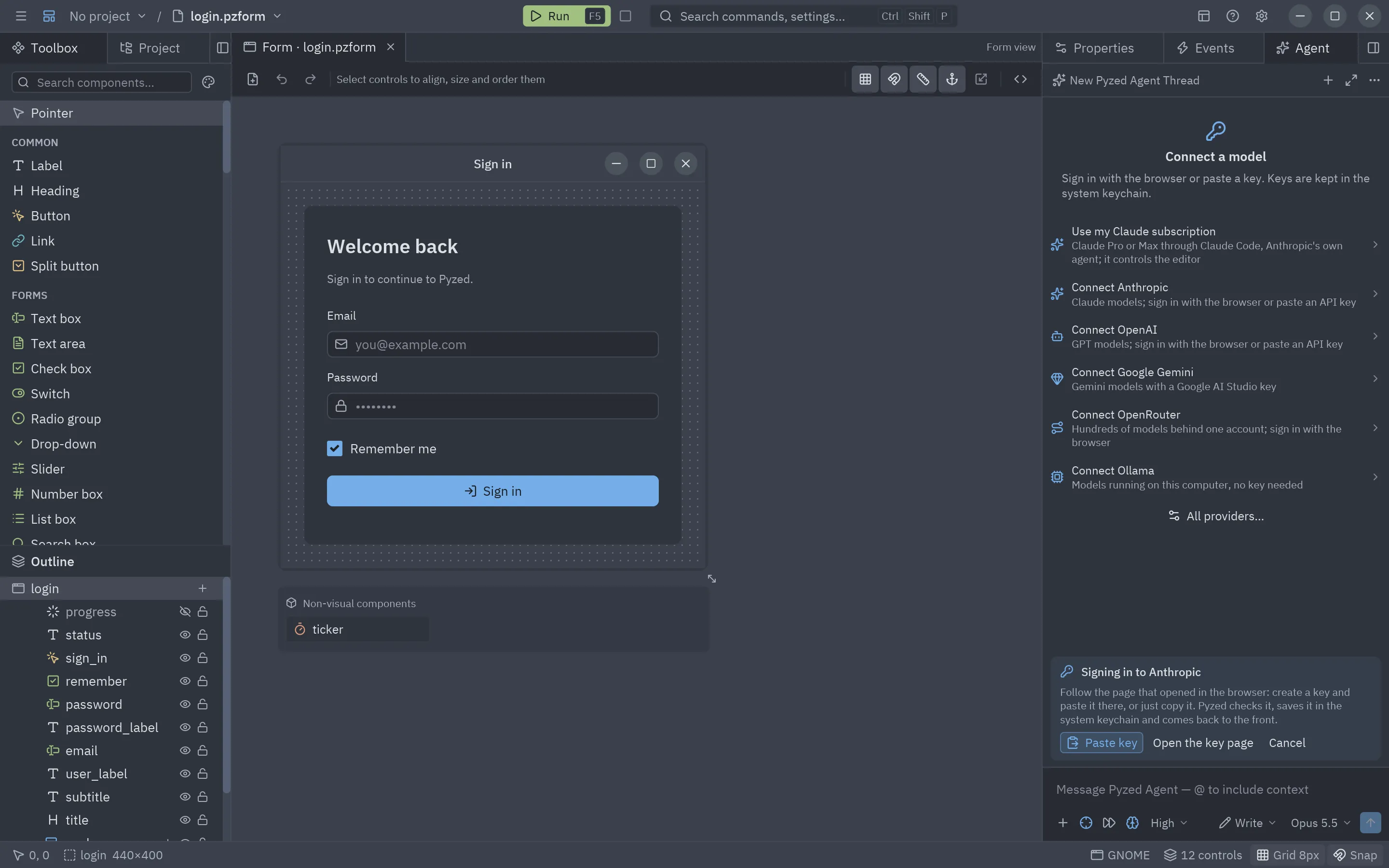Viewport: 1389px width, 868px height.
Task: Toggle the Remember me checkbox
Action: [x=335, y=448]
